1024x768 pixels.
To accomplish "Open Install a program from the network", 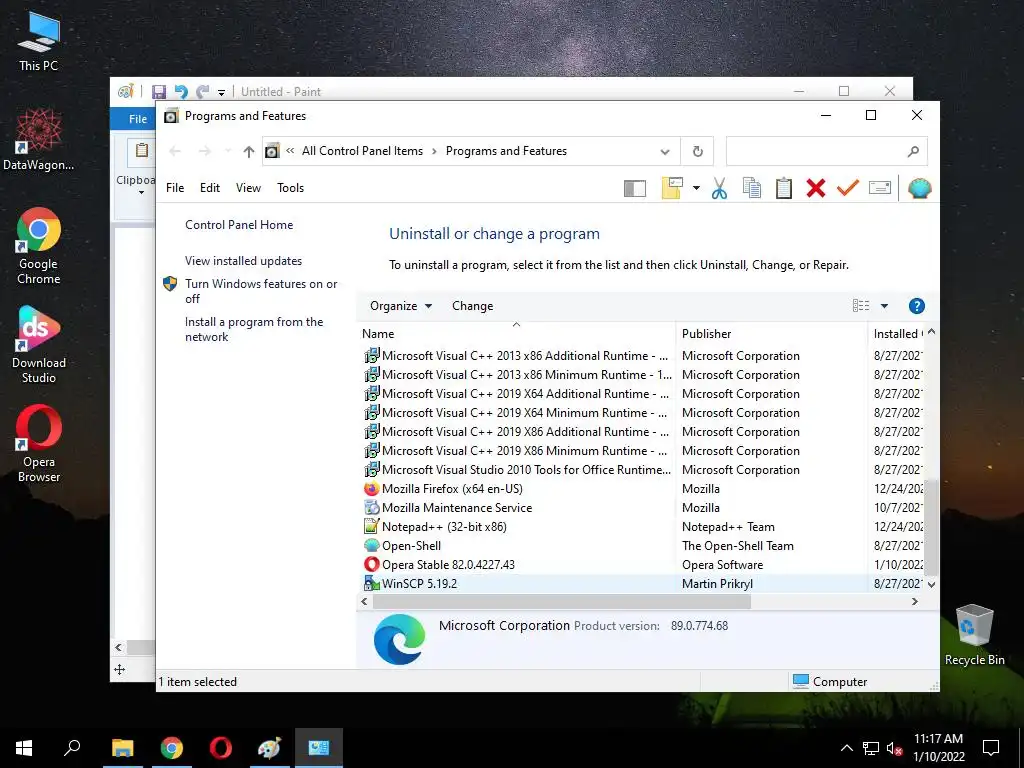I will (254, 329).
